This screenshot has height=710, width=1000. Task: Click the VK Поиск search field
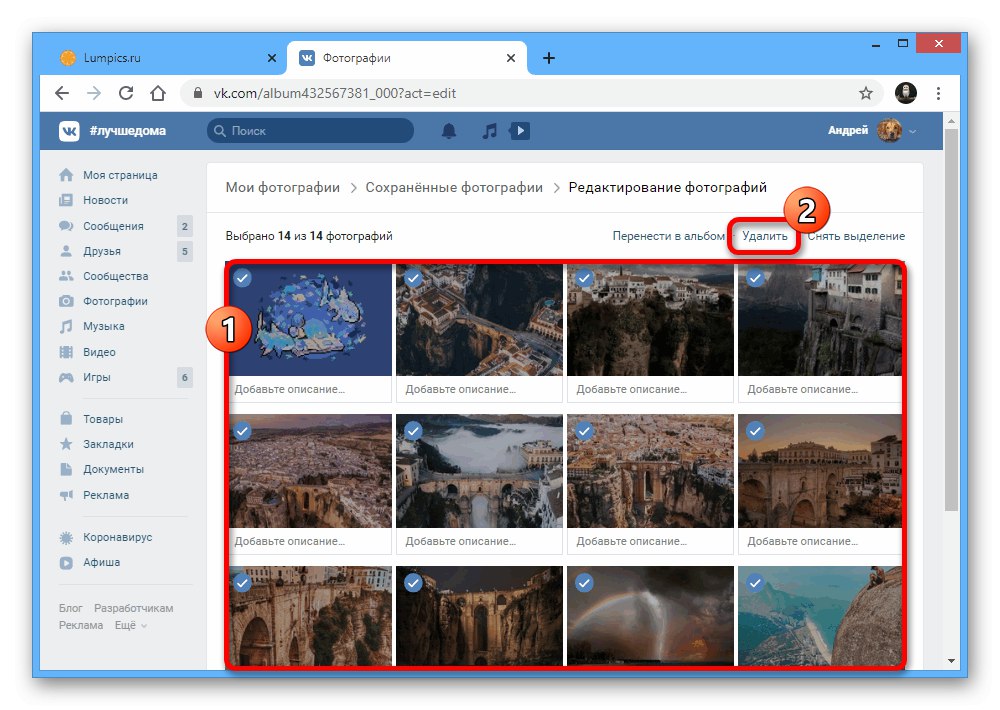[311, 131]
